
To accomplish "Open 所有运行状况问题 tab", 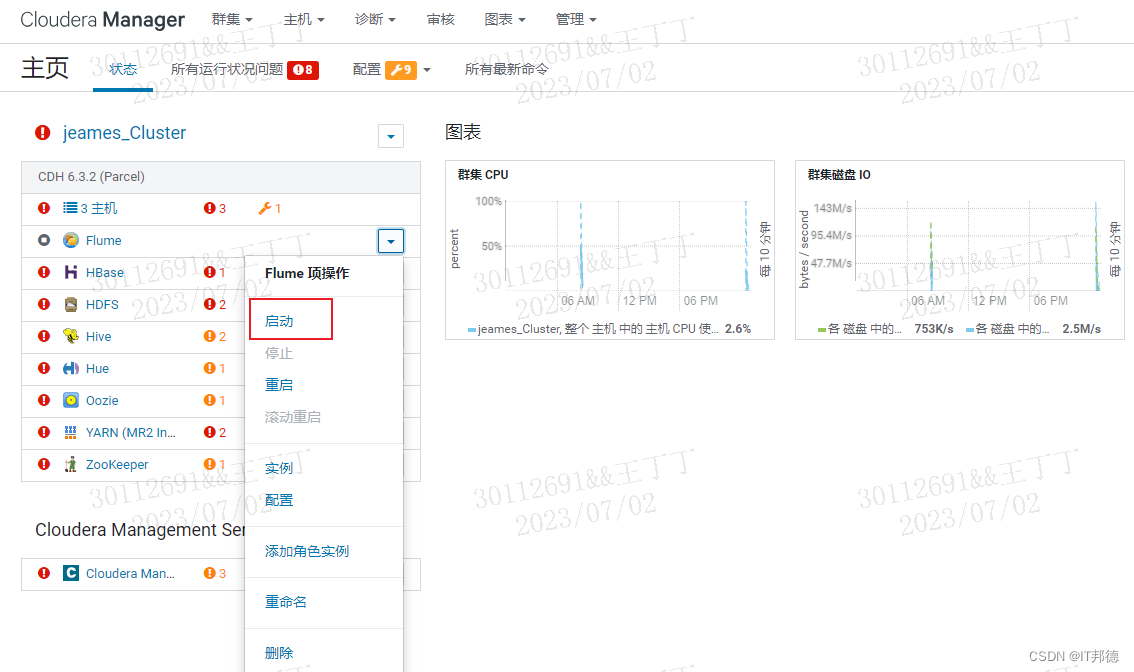I will pos(244,69).
